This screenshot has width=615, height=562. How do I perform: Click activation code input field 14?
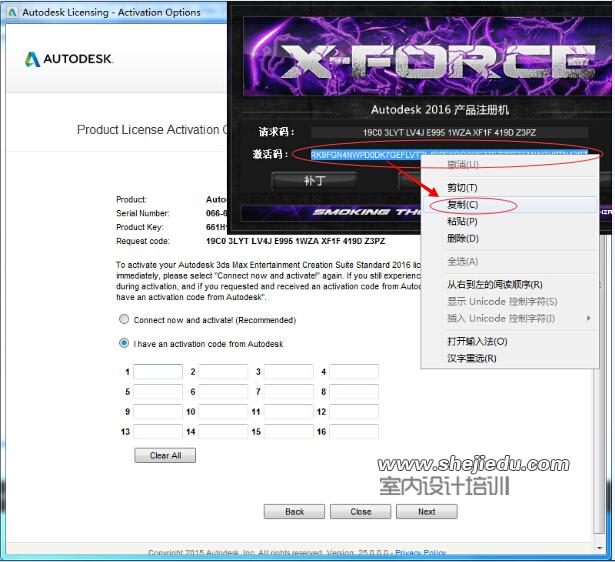(223, 431)
